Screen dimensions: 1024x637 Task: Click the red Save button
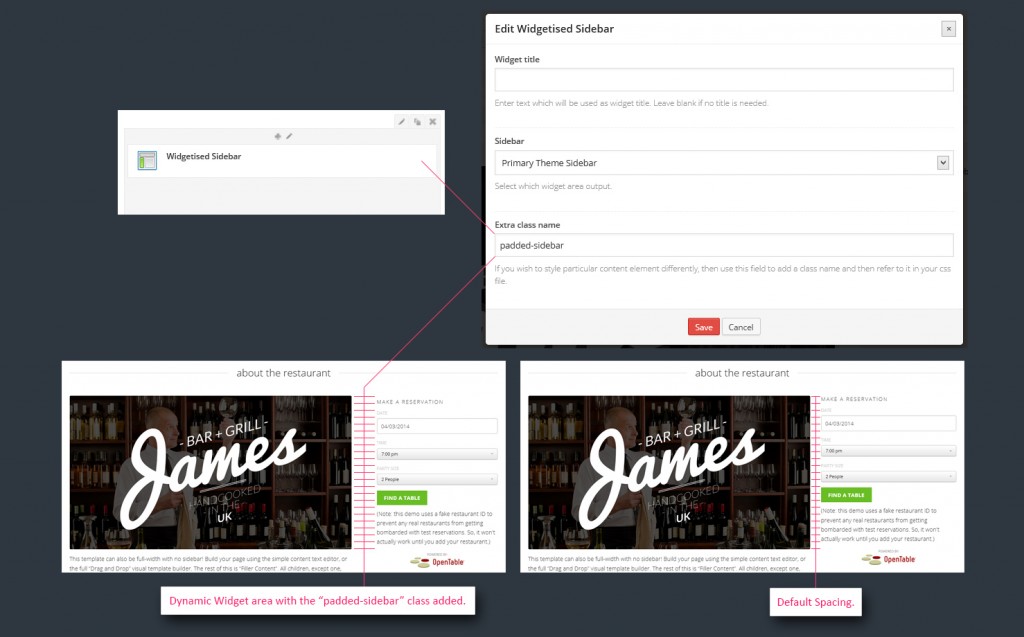703,327
